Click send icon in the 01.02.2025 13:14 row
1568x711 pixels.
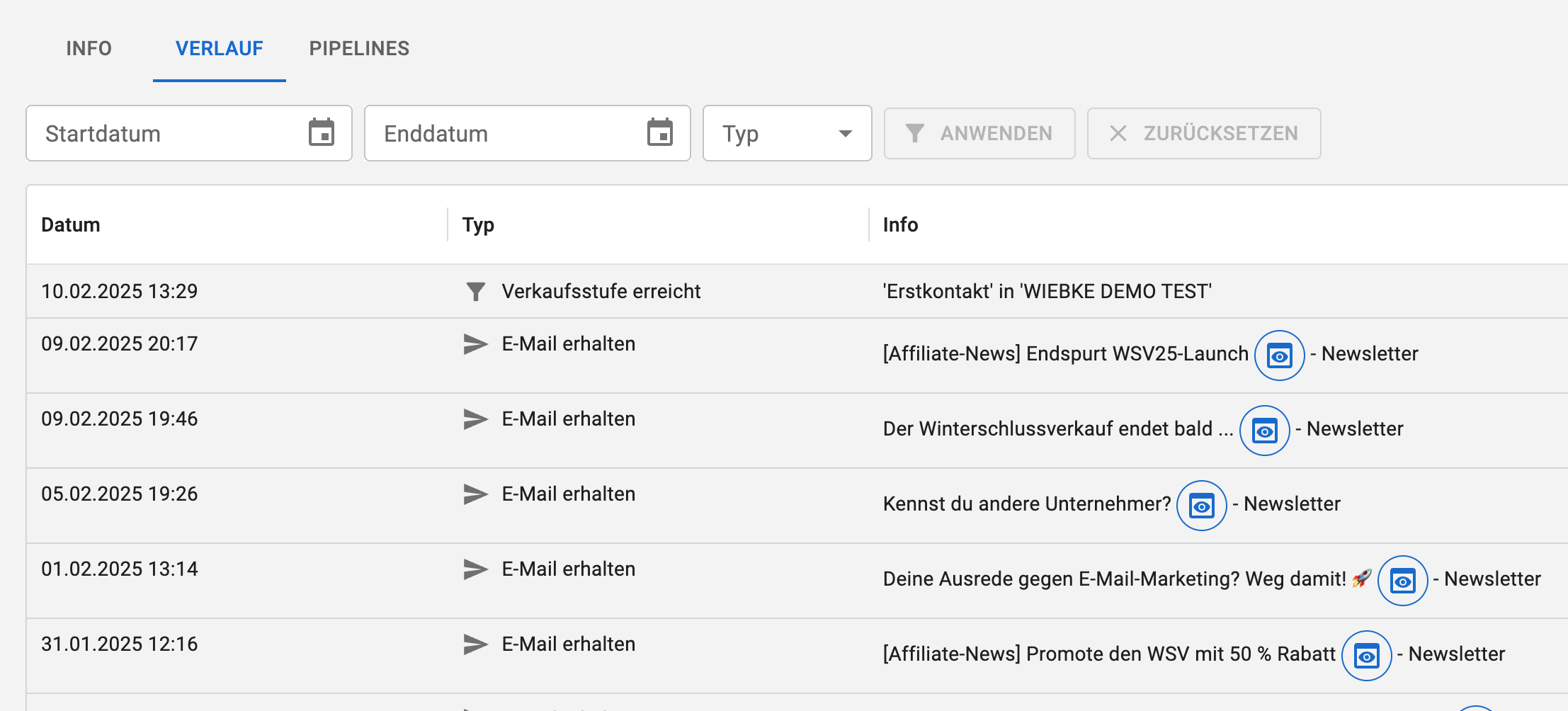point(475,569)
